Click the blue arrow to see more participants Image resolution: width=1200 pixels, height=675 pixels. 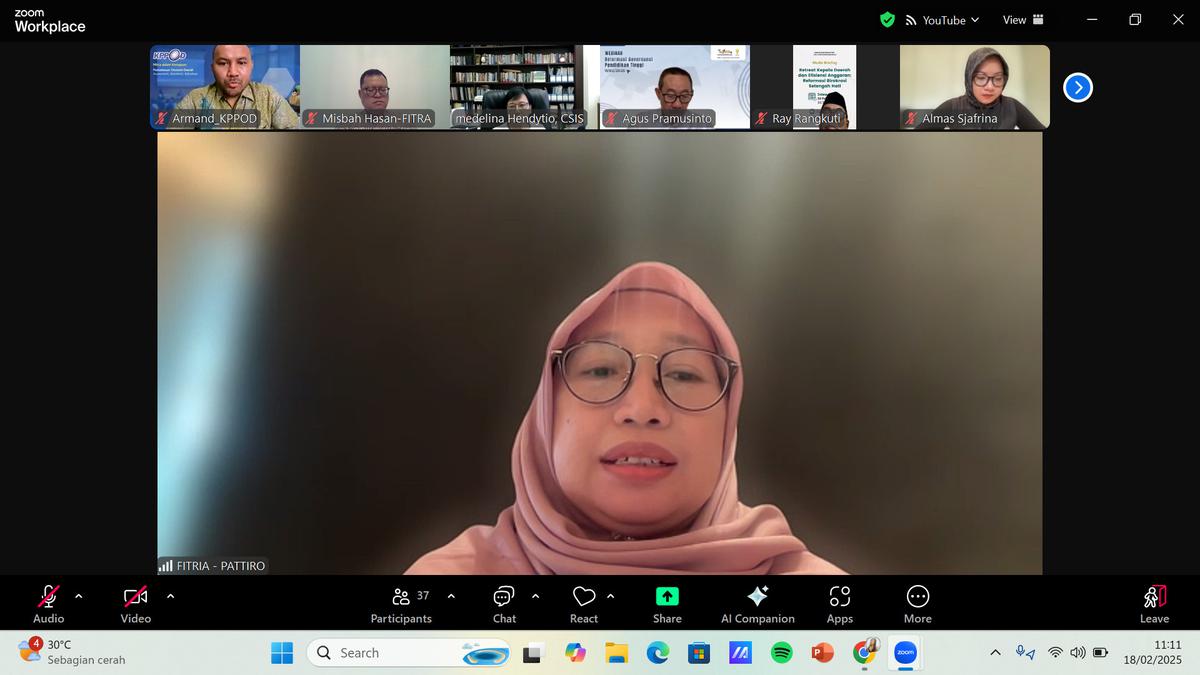pyautogui.click(x=1077, y=87)
